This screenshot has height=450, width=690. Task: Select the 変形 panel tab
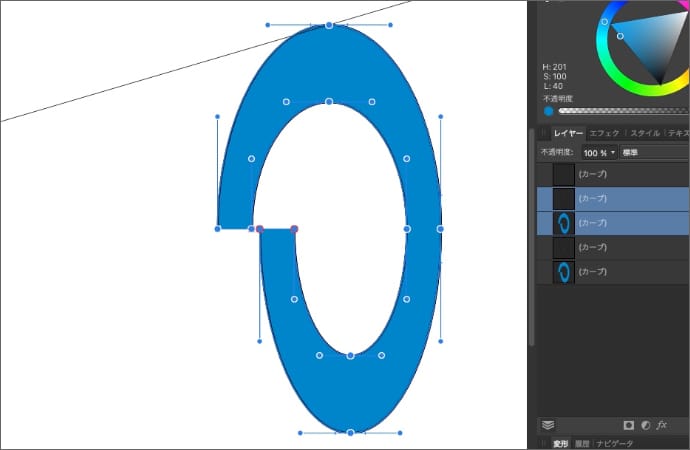point(561,443)
